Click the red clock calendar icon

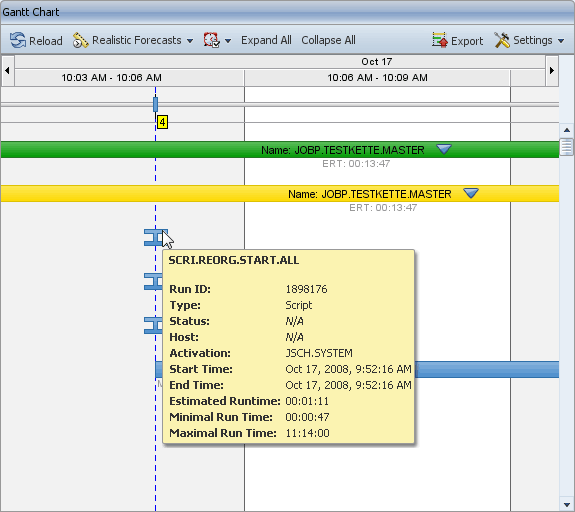click(212, 40)
